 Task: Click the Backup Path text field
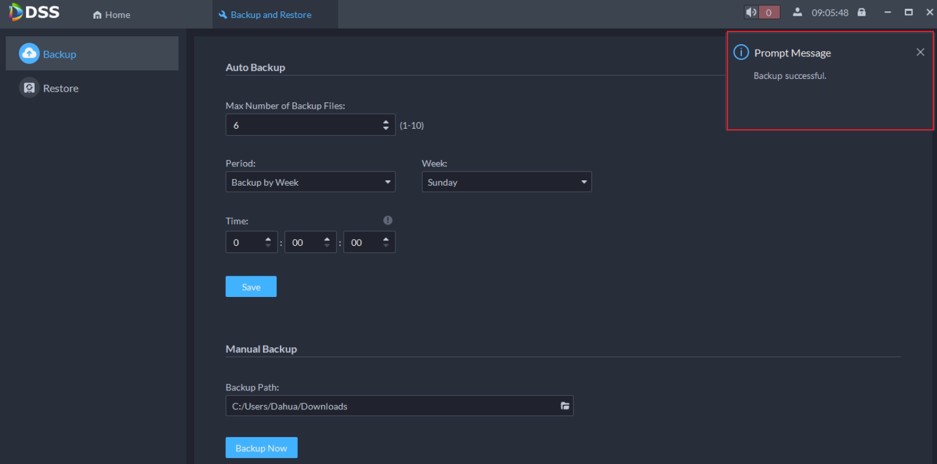(390, 406)
